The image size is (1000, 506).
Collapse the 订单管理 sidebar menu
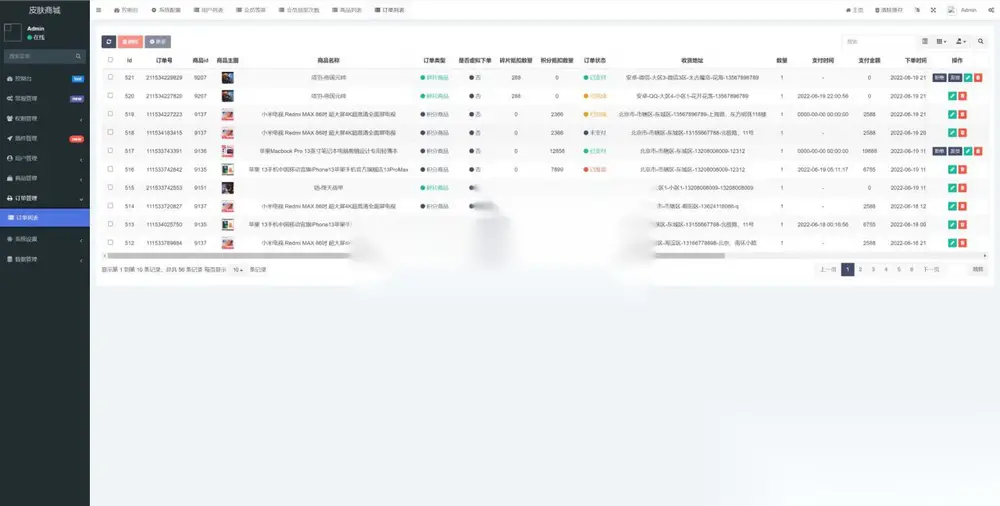click(45, 198)
